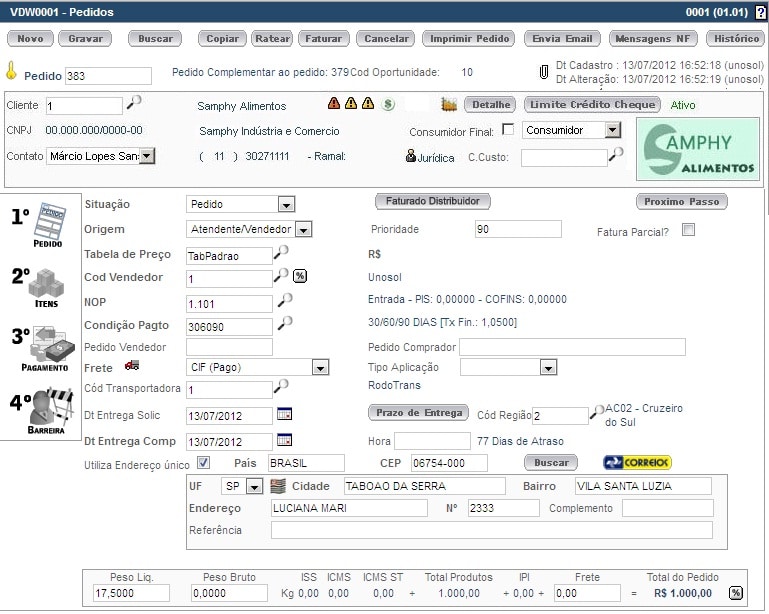
Task: Toggle the Consumidor Final checkbox
Action: tap(508, 130)
